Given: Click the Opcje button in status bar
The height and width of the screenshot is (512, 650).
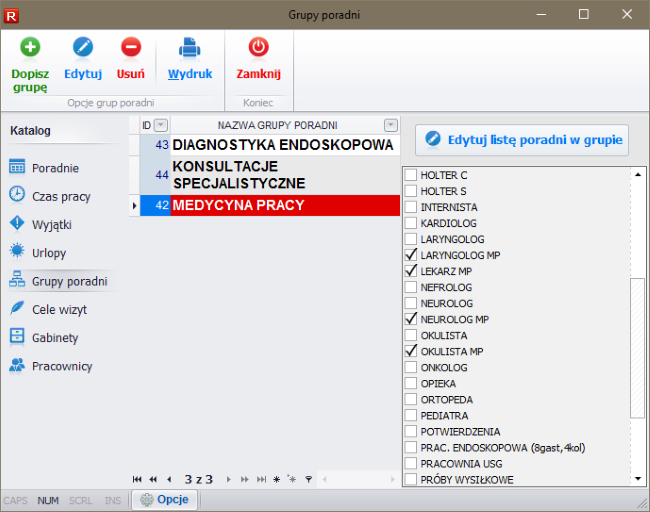Looking at the screenshot, I should click(165, 500).
